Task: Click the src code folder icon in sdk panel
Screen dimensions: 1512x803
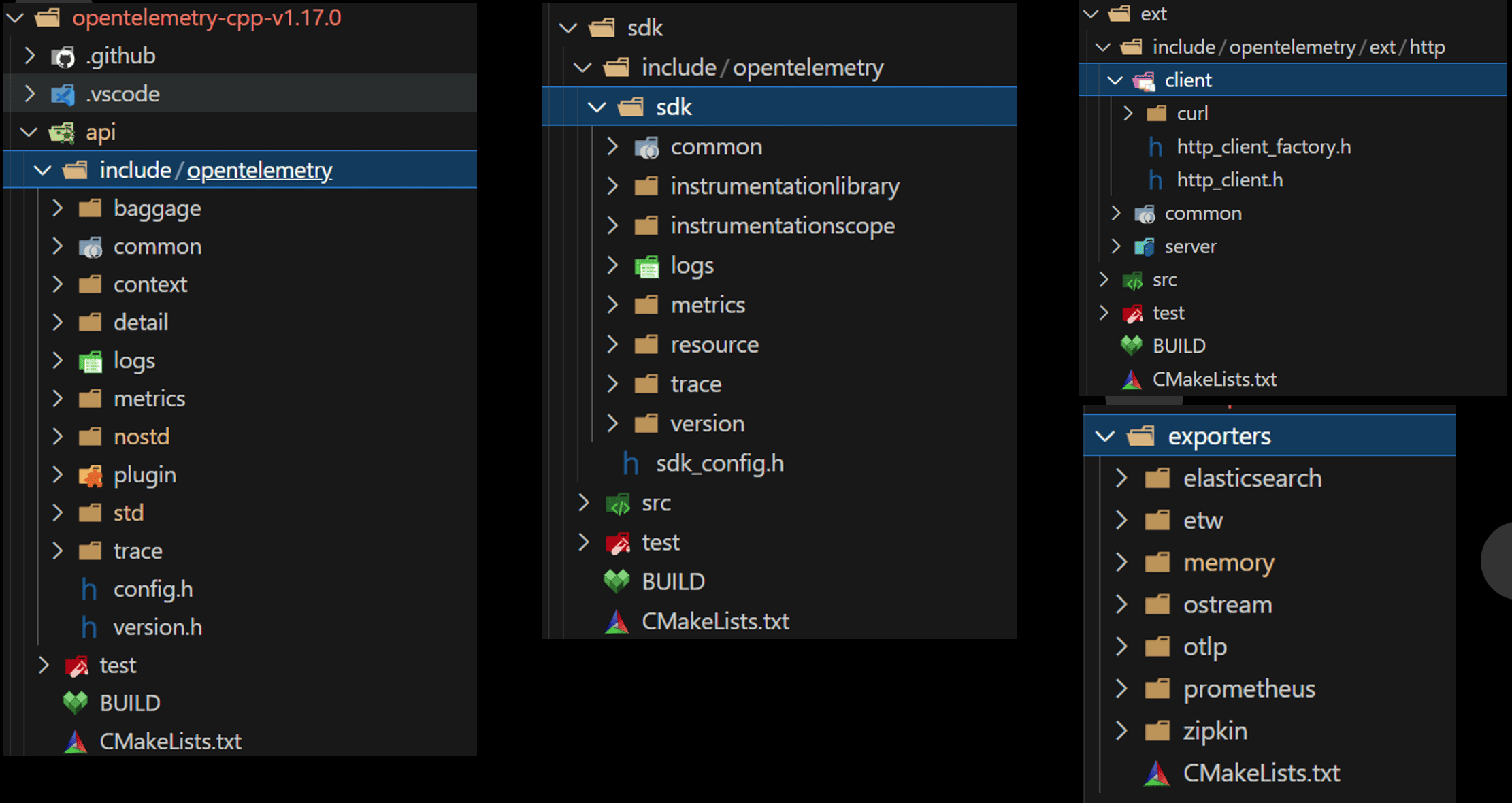Action: (618, 504)
